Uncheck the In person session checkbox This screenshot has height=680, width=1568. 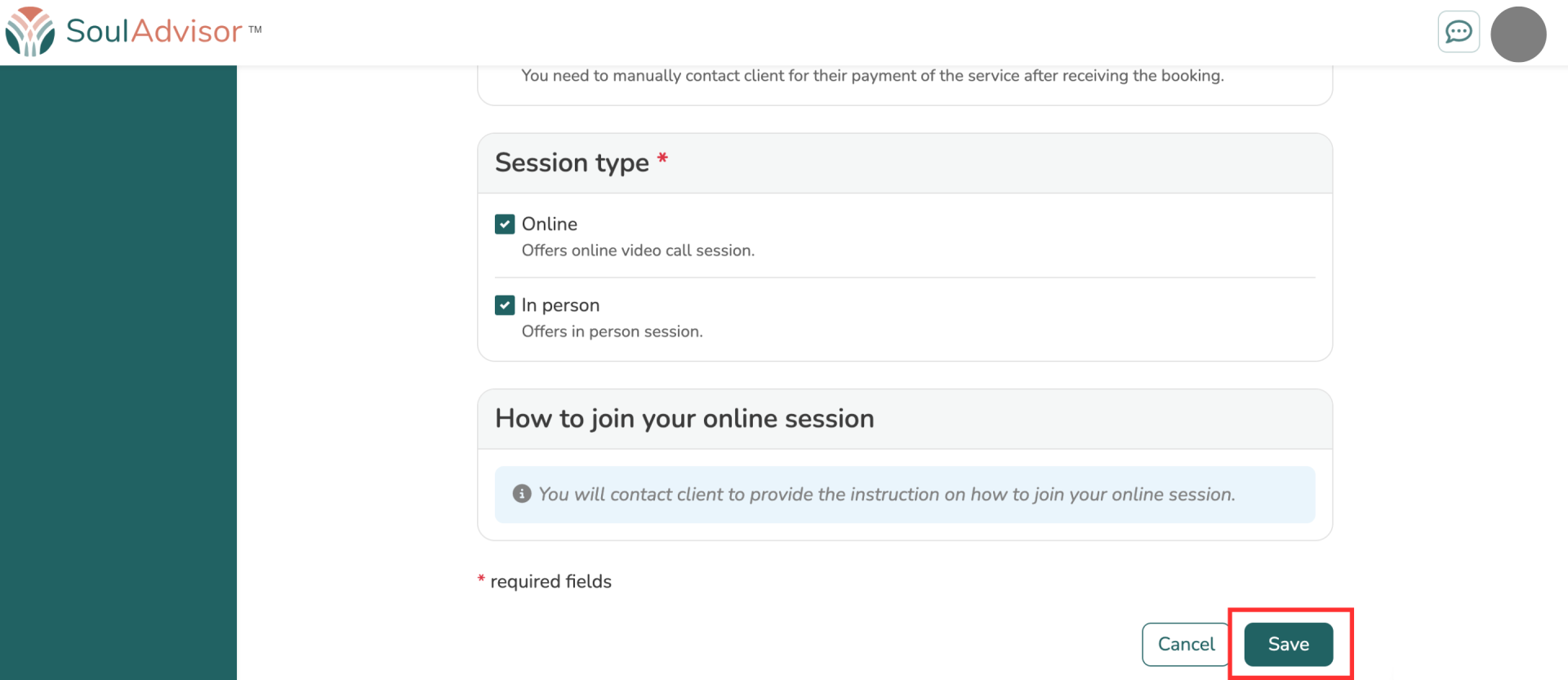[505, 305]
